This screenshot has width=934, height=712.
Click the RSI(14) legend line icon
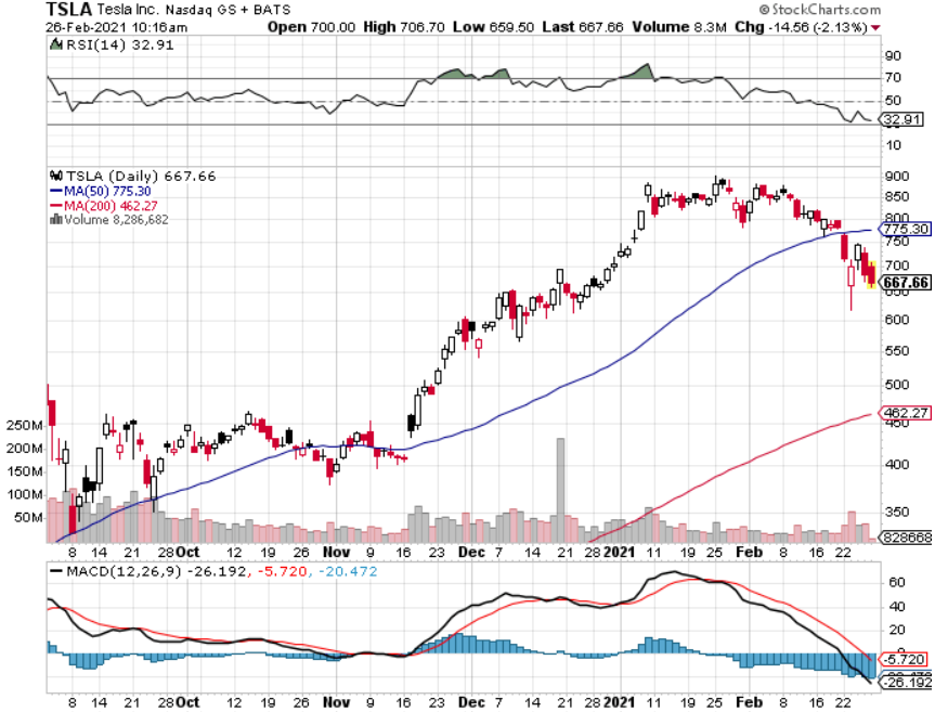pyautogui.click(x=54, y=44)
